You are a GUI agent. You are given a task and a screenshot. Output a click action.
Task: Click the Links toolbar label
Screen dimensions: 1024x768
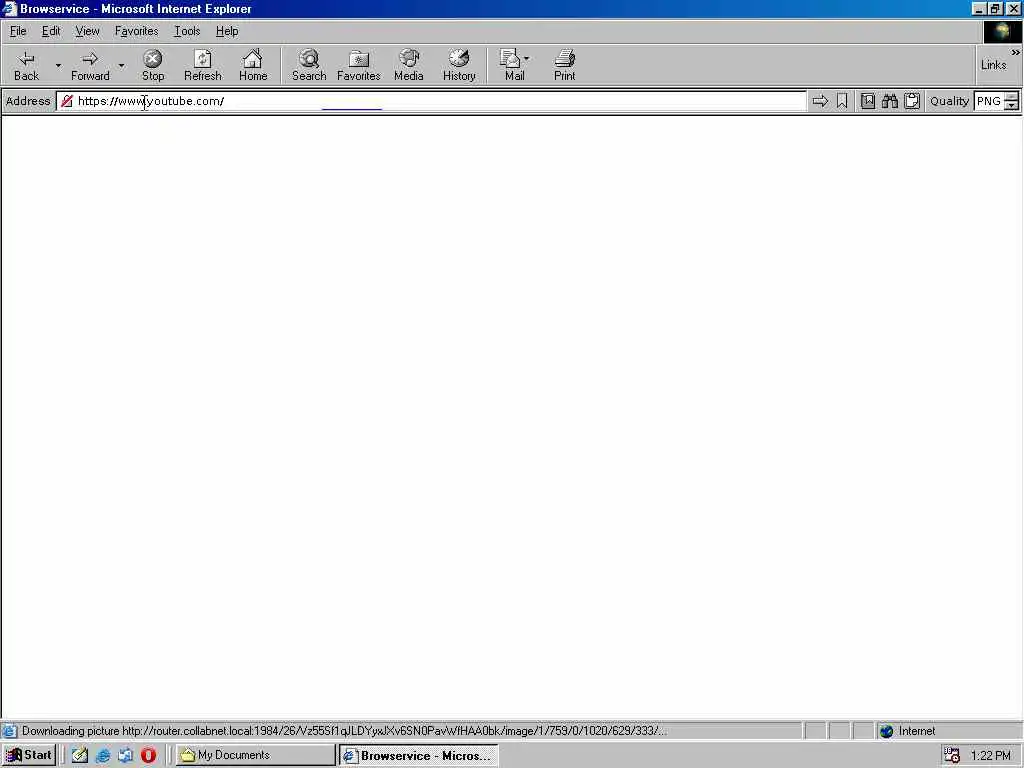[993, 65]
